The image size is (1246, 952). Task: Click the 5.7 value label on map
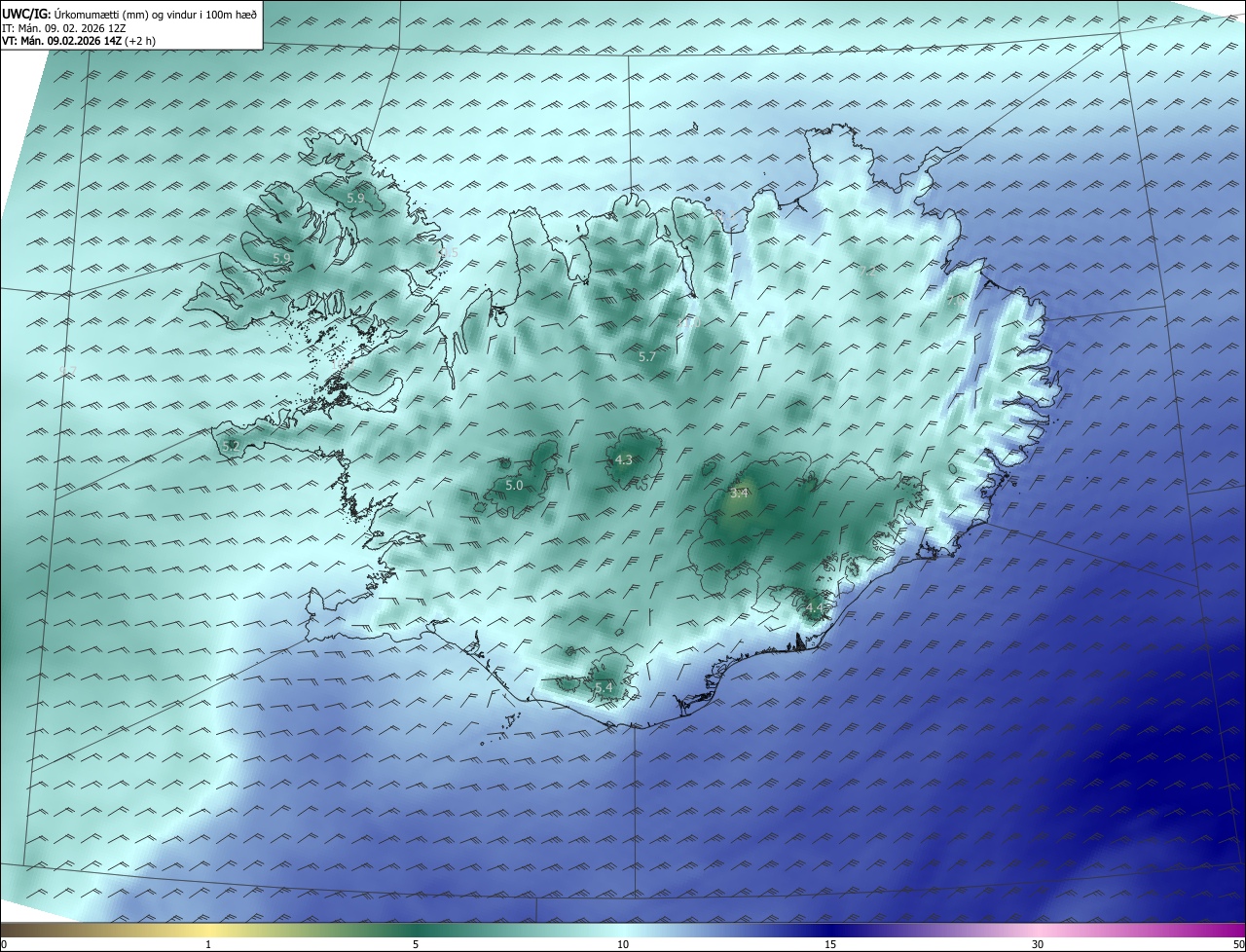point(647,357)
